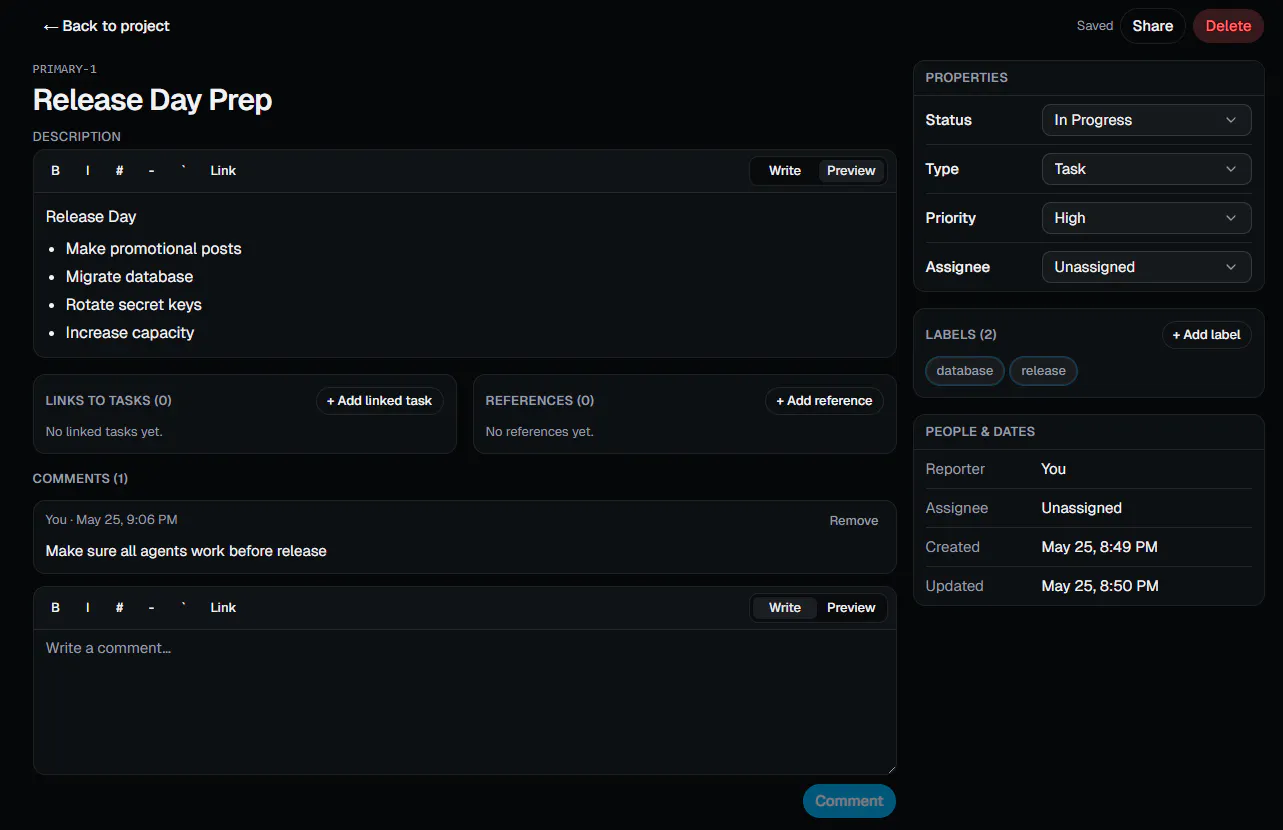Image resolution: width=1283 pixels, height=830 pixels.
Task: Click list dash button in comment toolbar
Action: (152, 608)
